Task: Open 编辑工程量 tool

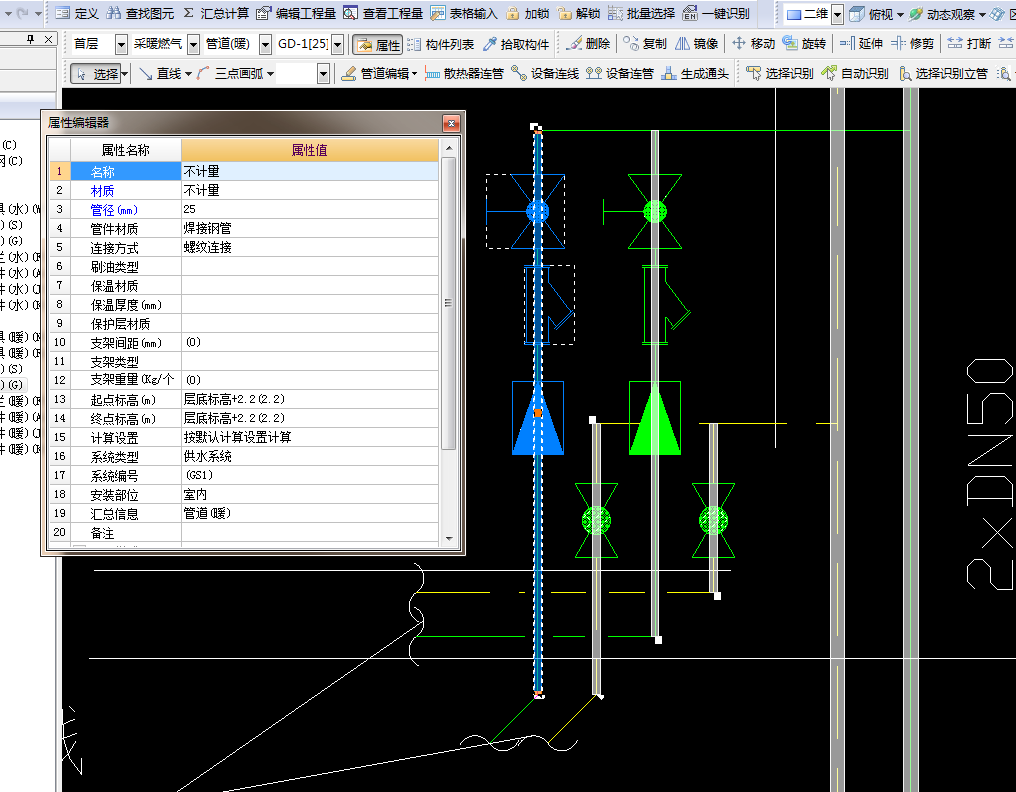Action: click(296, 13)
